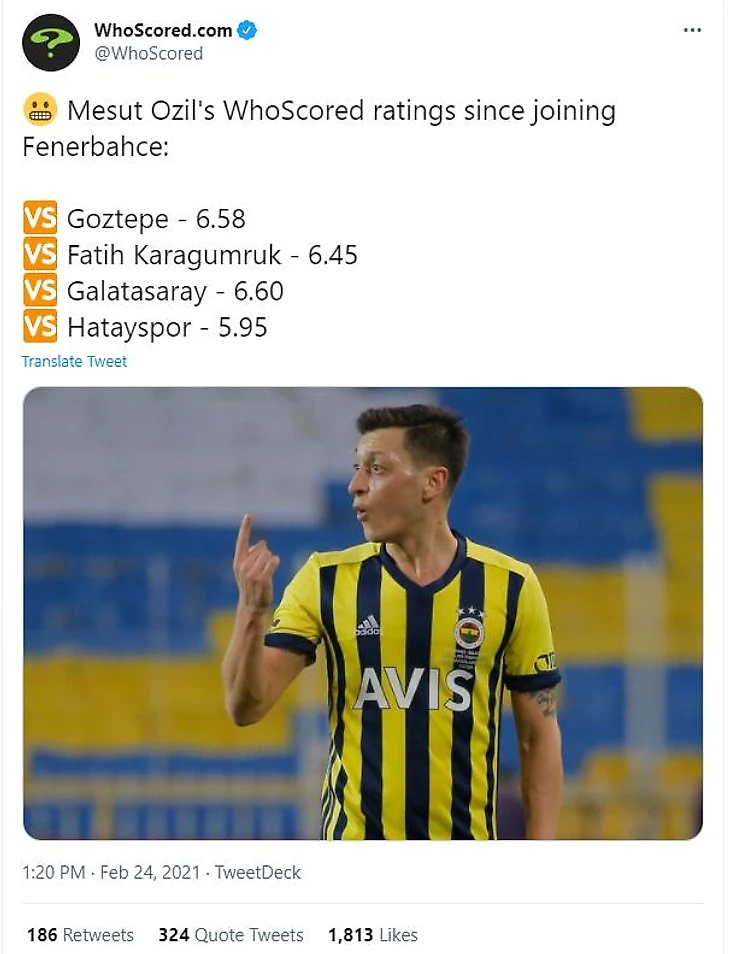Open the WhoScored profile avatar
730x954 pixels.
pos(51,43)
